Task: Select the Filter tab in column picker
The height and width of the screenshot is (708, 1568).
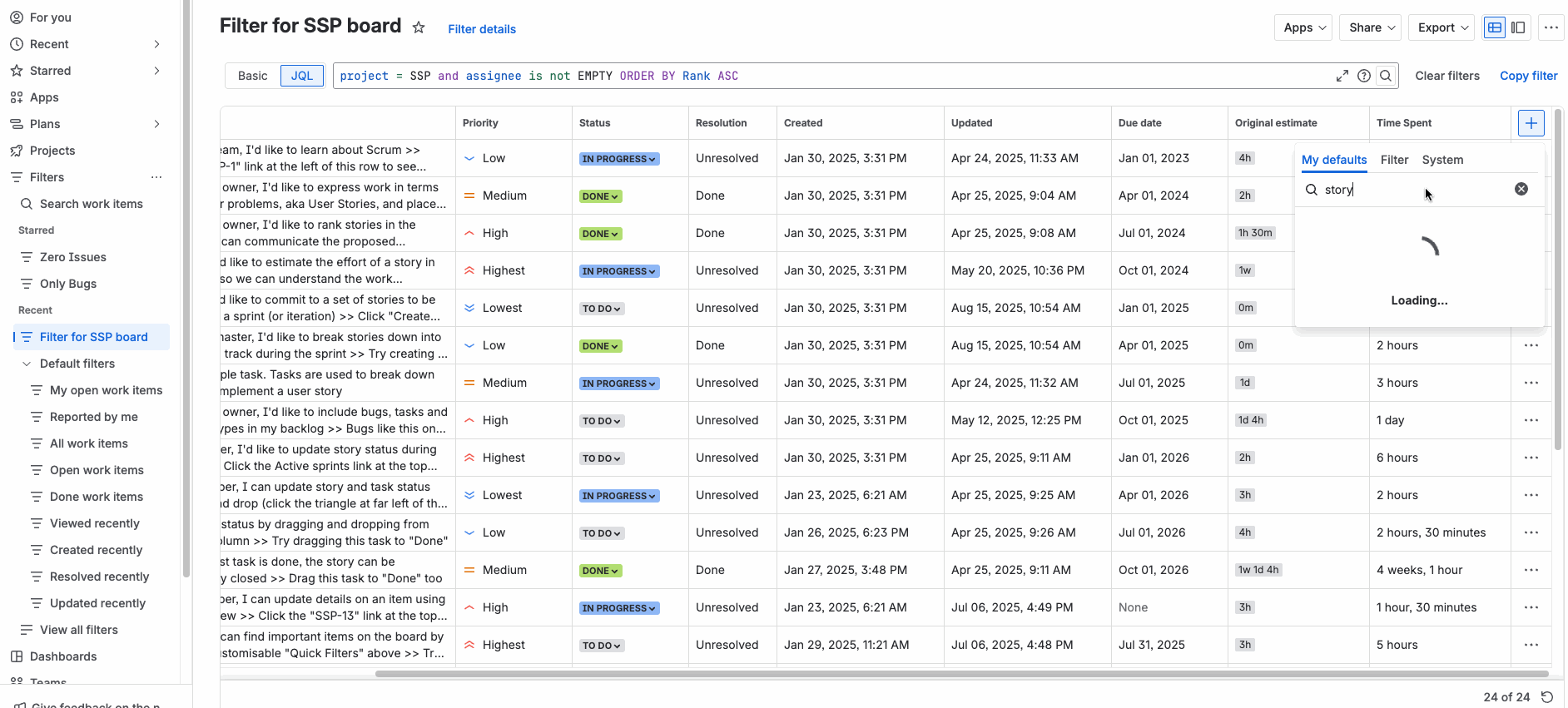Action: (x=1394, y=160)
